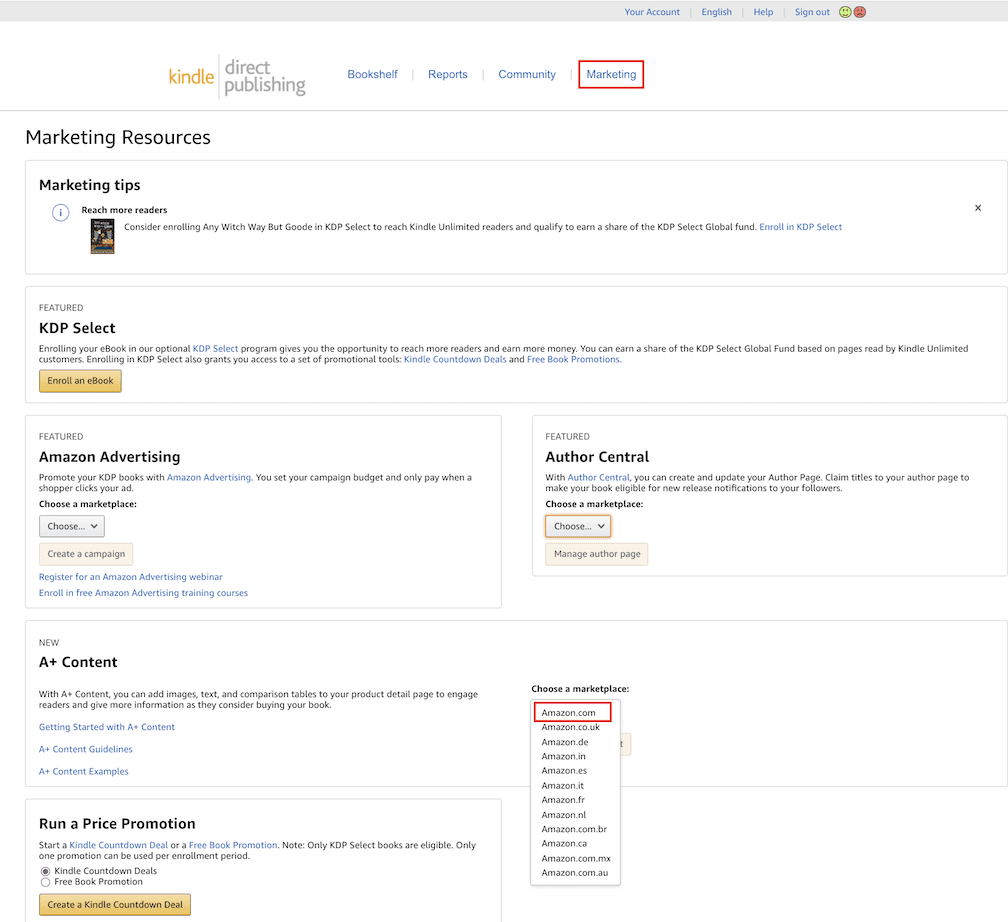Click the Create a campaign button
Viewport: 1008px width, 922px height.
click(x=86, y=554)
